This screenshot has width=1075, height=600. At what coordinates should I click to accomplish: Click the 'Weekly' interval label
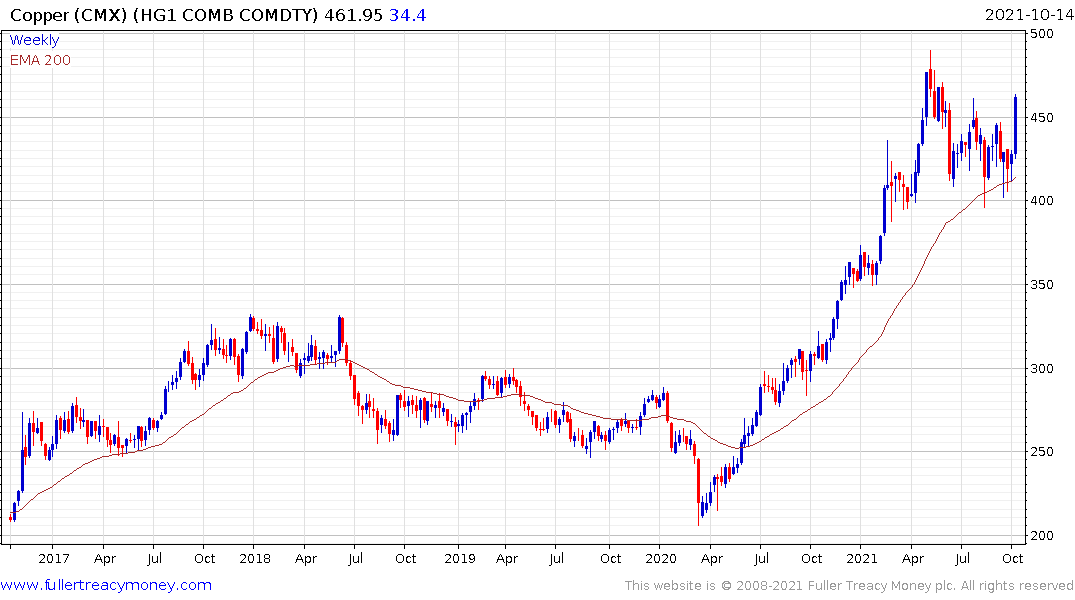point(34,40)
